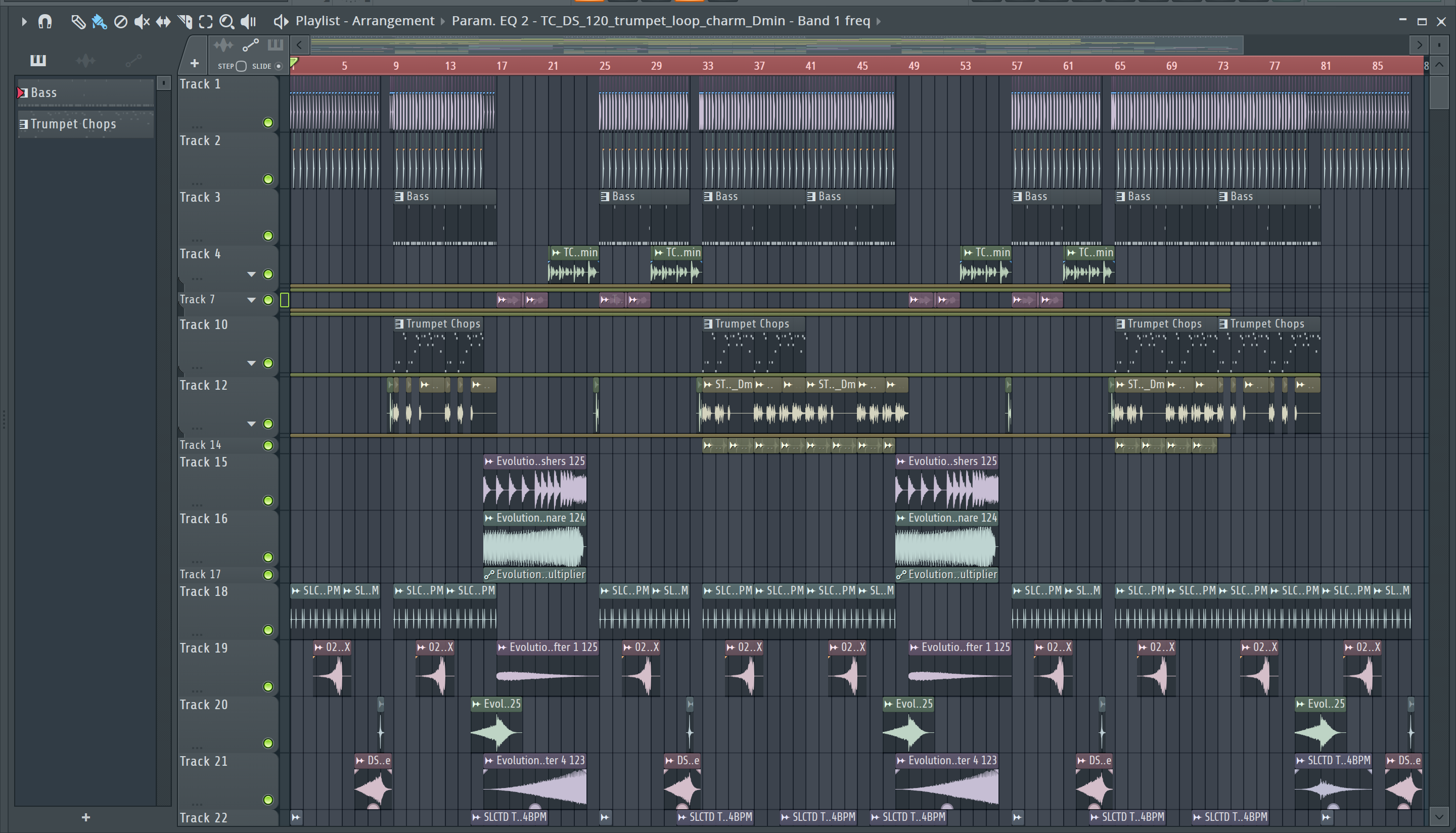Show automation clips in the picker panel
The width and height of the screenshot is (1456, 833).
[x=133, y=60]
